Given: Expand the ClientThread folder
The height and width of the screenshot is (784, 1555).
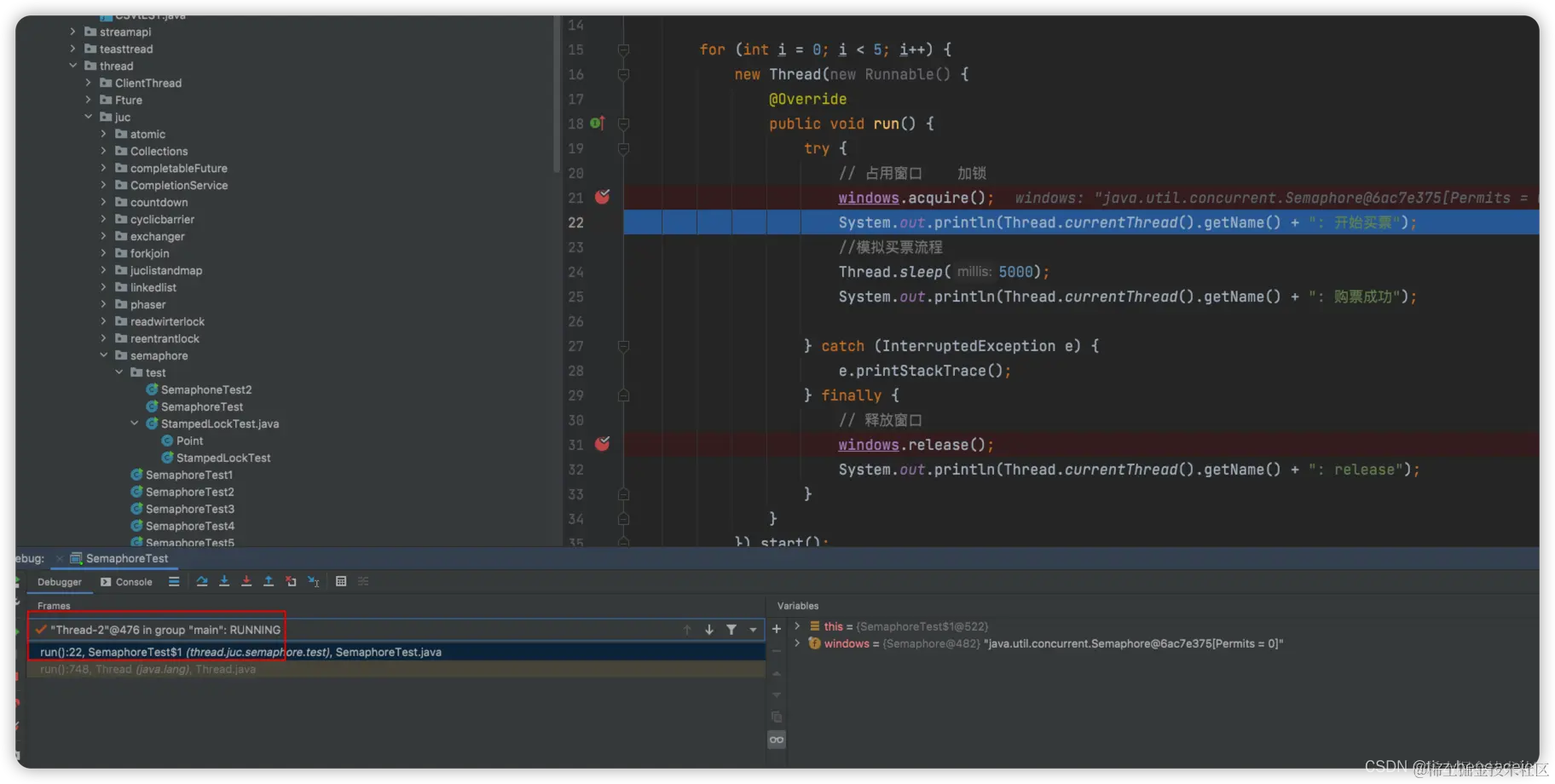Looking at the screenshot, I should pyautogui.click(x=89, y=83).
